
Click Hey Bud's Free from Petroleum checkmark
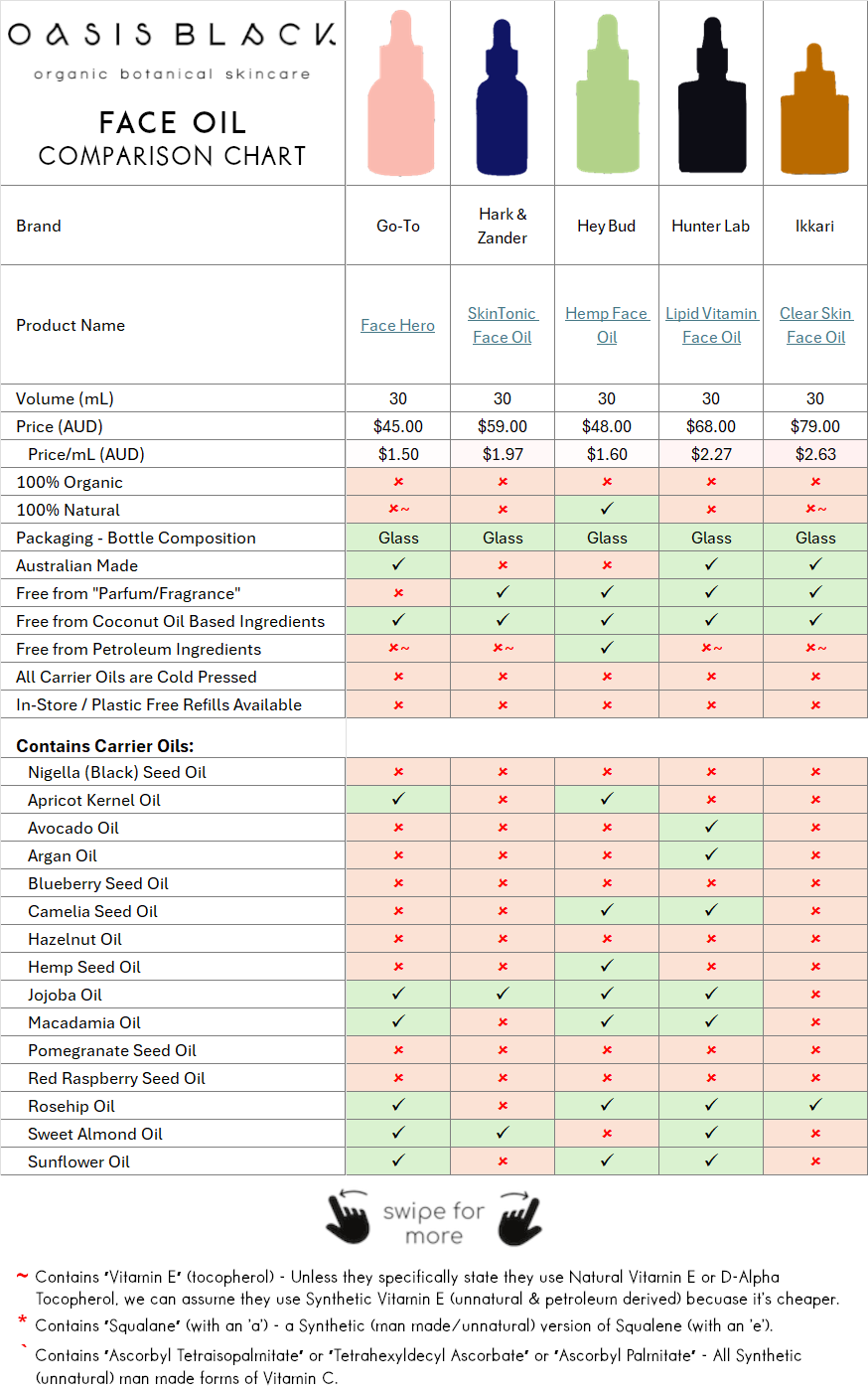tap(607, 648)
